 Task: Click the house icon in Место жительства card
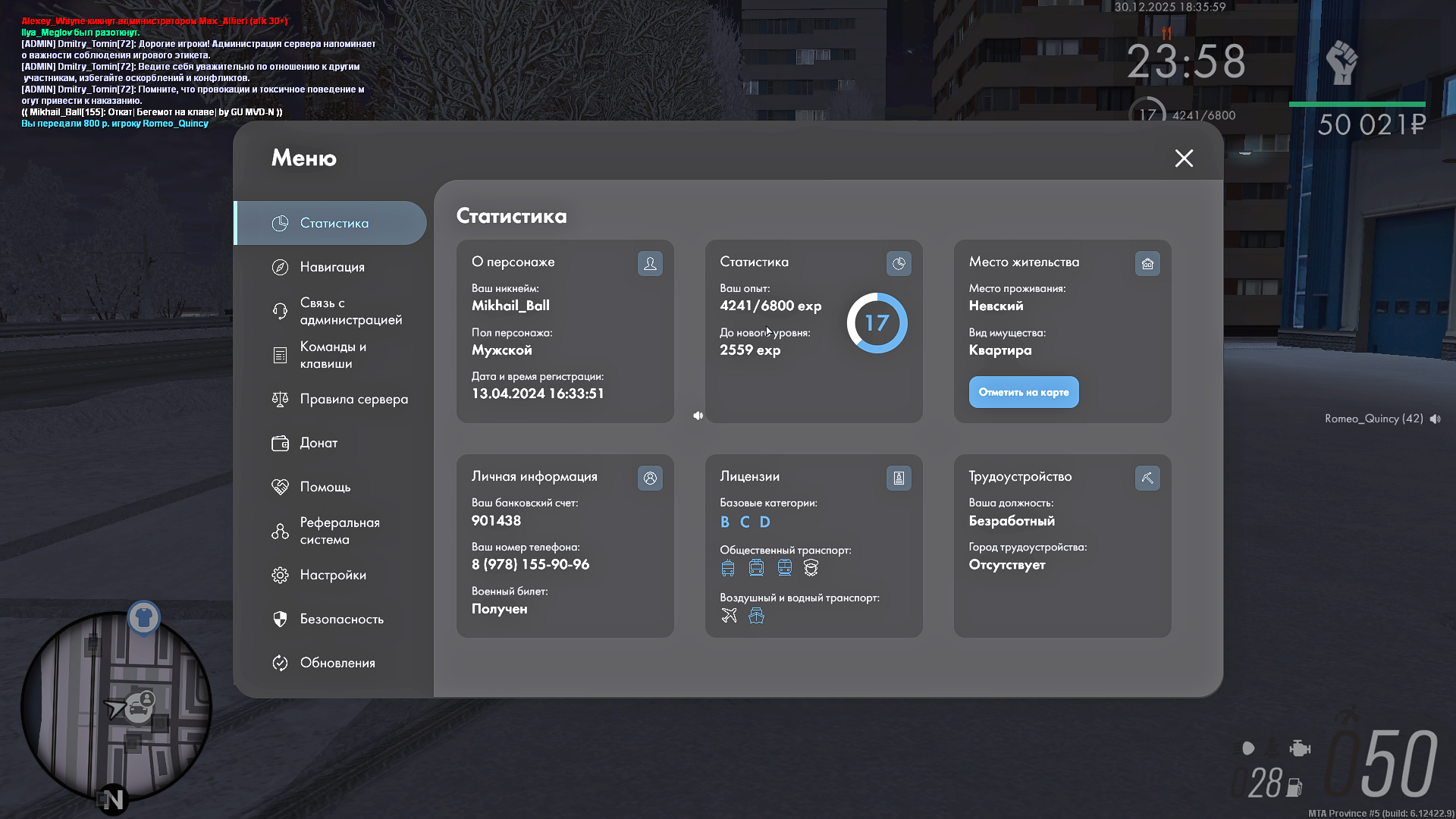(1147, 264)
